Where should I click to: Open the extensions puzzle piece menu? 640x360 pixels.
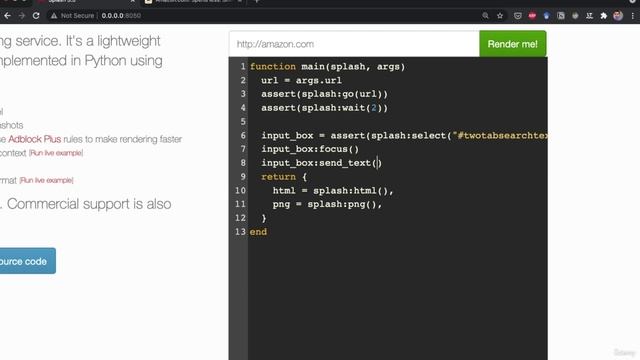coord(604,16)
